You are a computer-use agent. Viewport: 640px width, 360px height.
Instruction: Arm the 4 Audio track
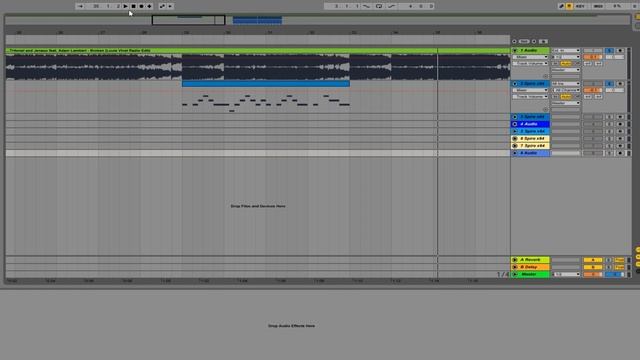pos(620,124)
